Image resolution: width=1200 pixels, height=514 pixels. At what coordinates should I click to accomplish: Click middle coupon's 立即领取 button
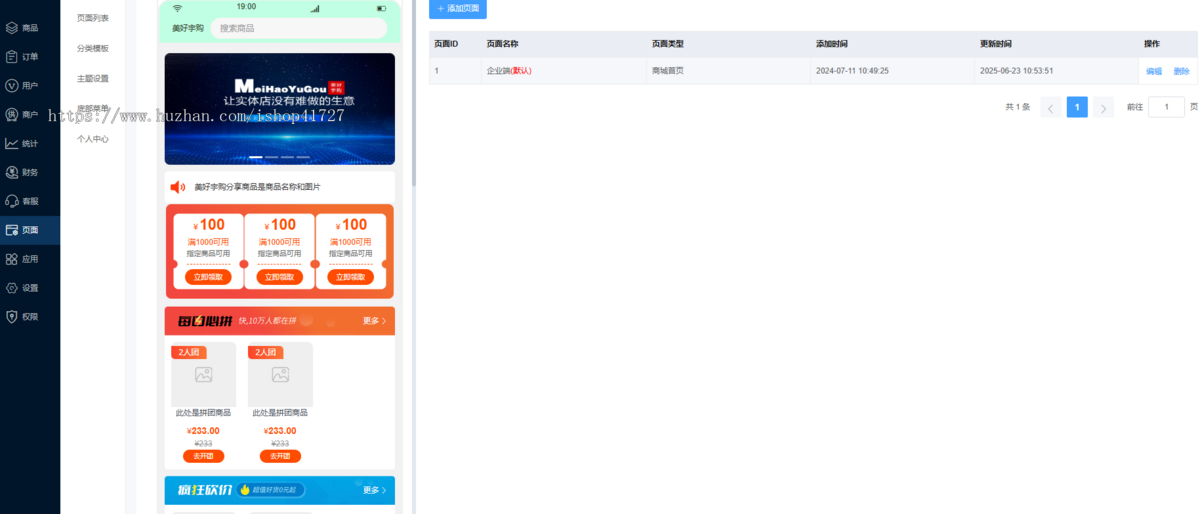click(280, 277)
